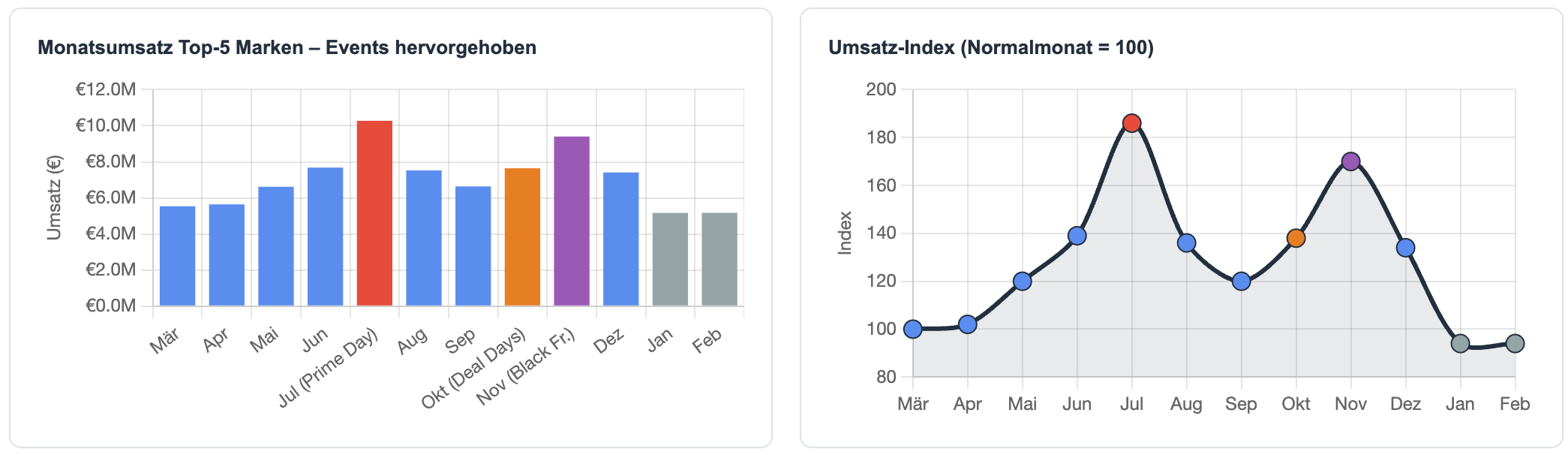Click the blue Mär bar

click(178, 256)
